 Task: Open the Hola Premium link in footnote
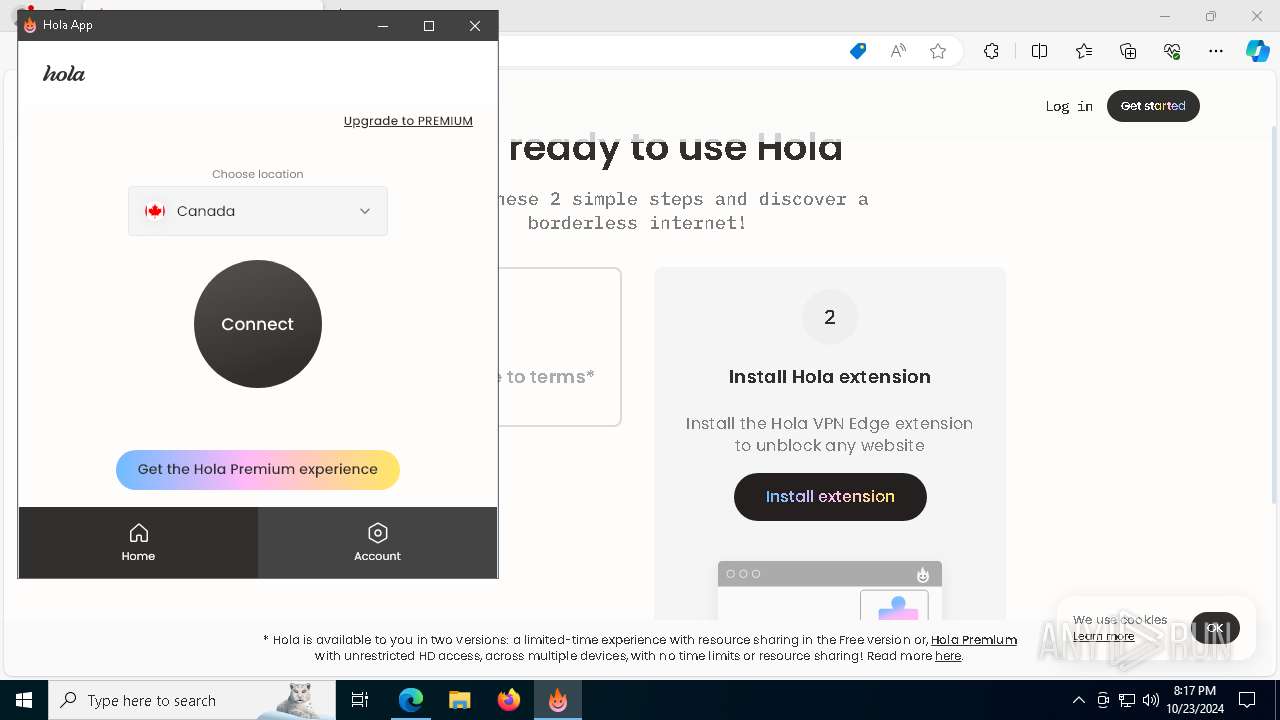pos(974,640)
